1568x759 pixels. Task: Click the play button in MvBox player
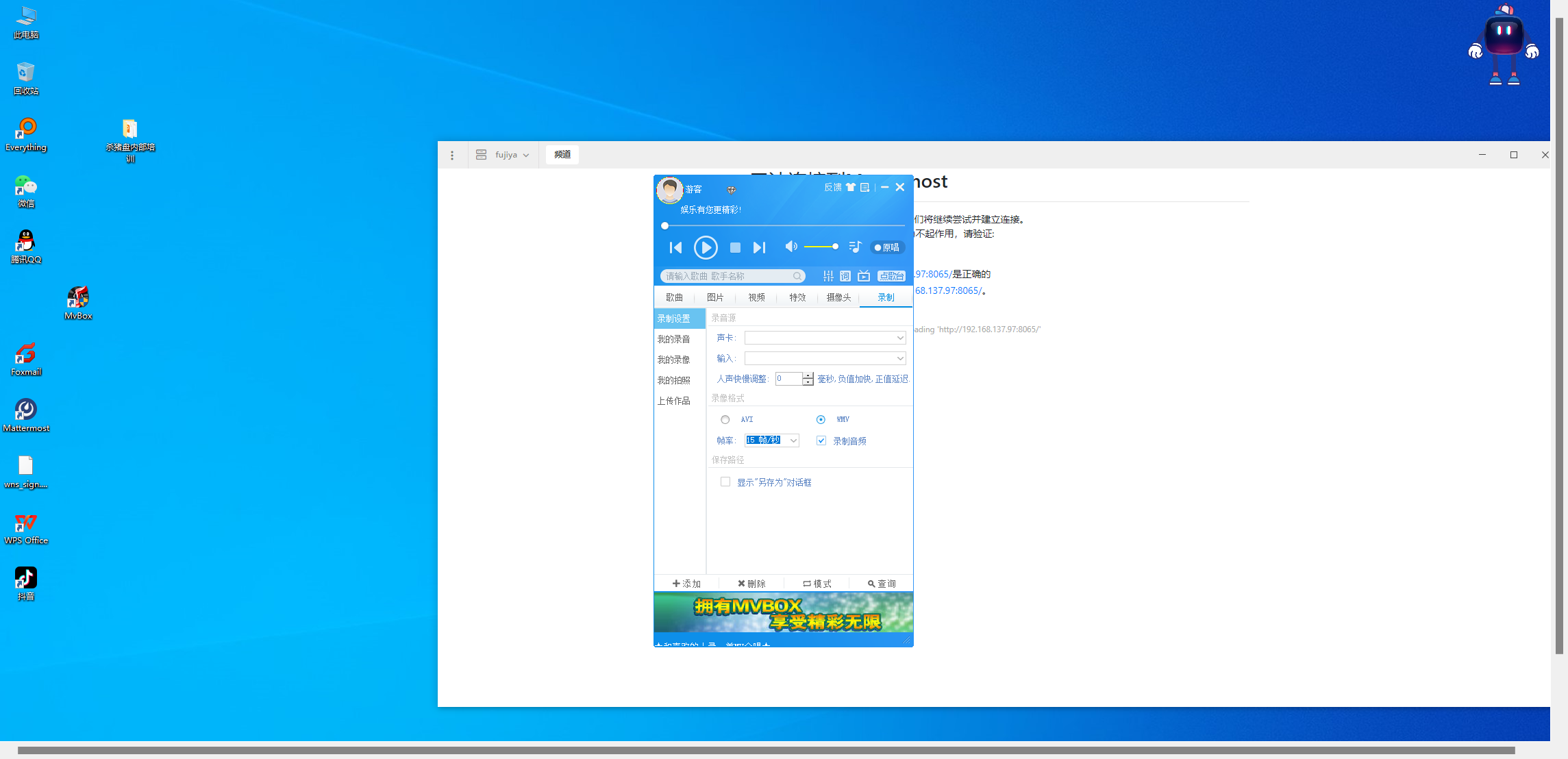[x=706, y=247]
